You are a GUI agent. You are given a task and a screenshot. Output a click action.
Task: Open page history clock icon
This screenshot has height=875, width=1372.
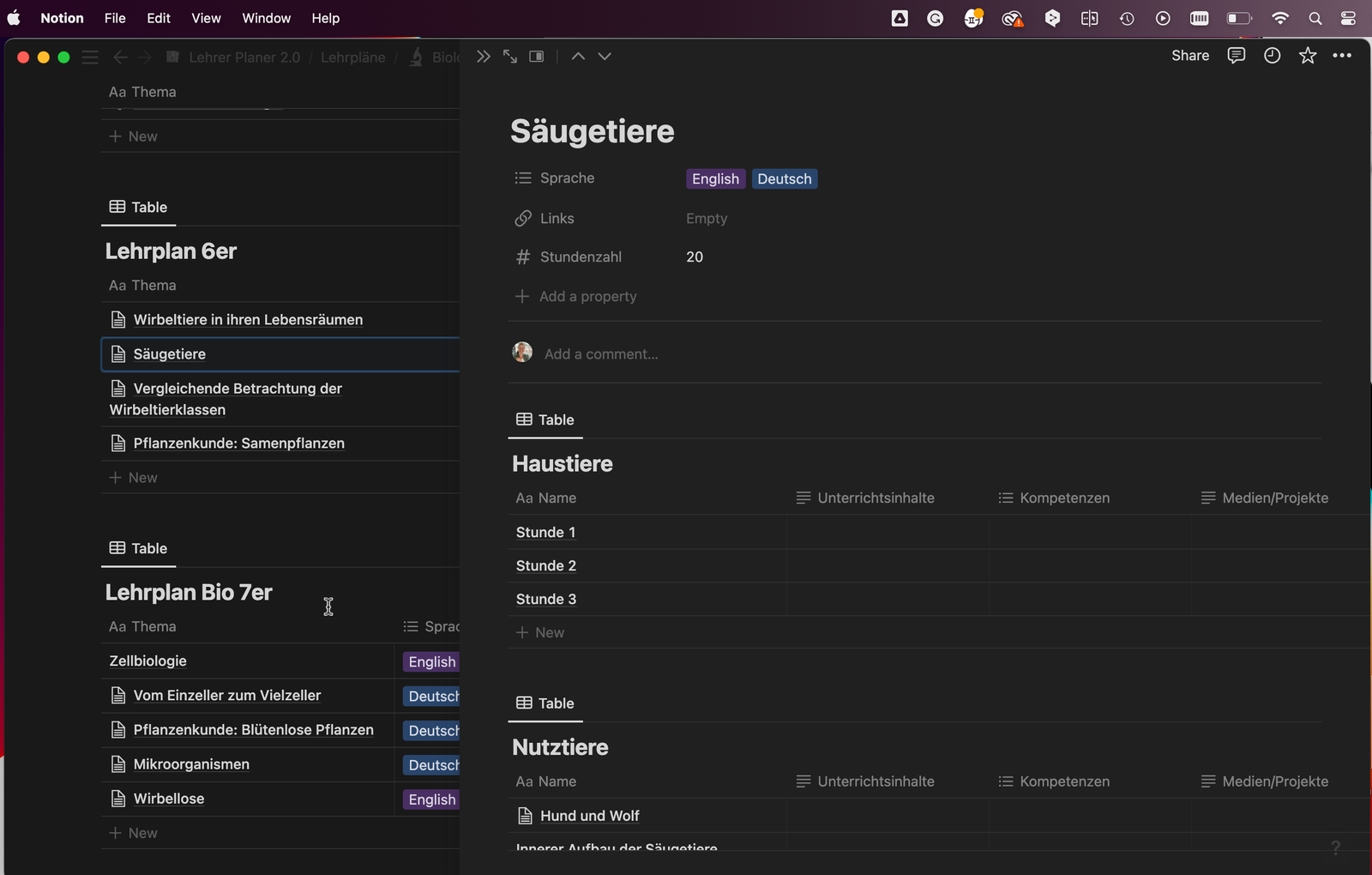click(x=1272, y=56)
